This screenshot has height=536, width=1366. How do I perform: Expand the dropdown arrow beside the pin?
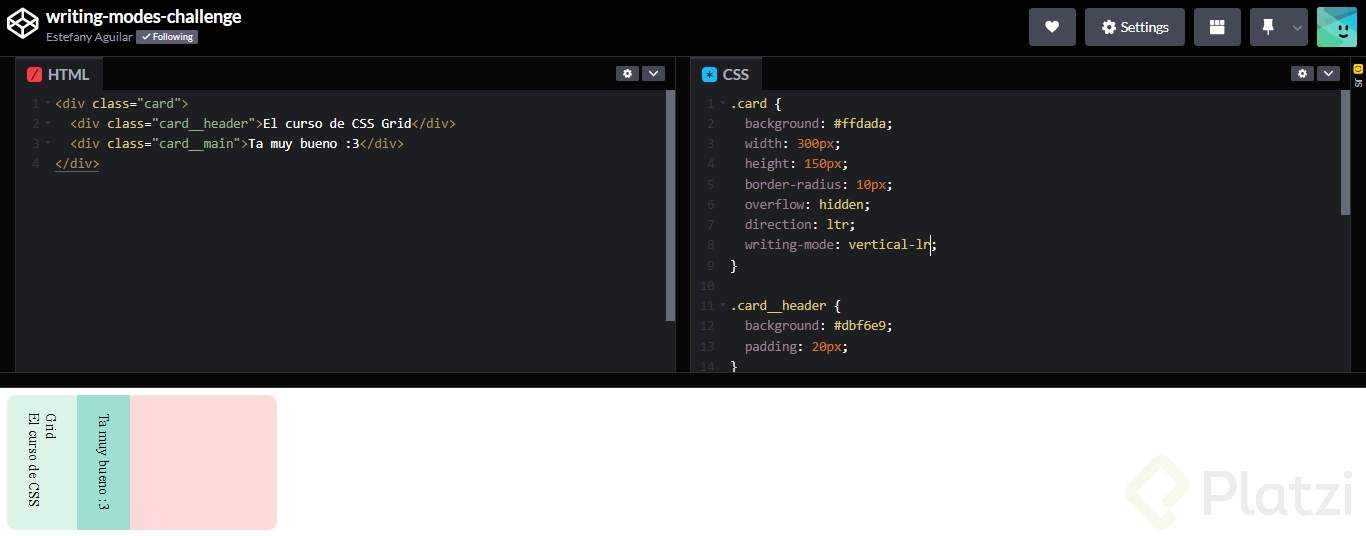[1298, 27]
